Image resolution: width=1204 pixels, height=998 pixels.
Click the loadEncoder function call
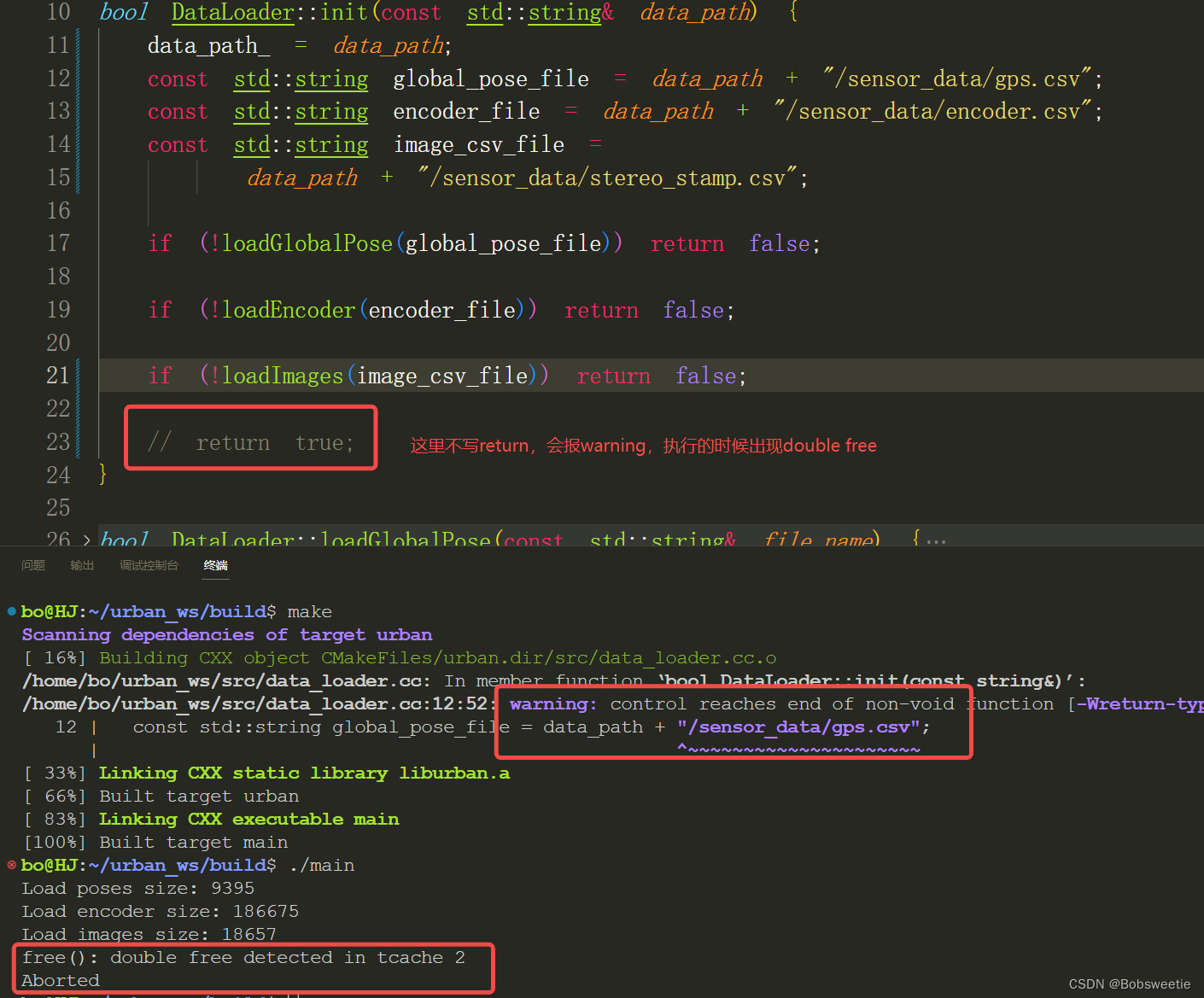(289, 310)
